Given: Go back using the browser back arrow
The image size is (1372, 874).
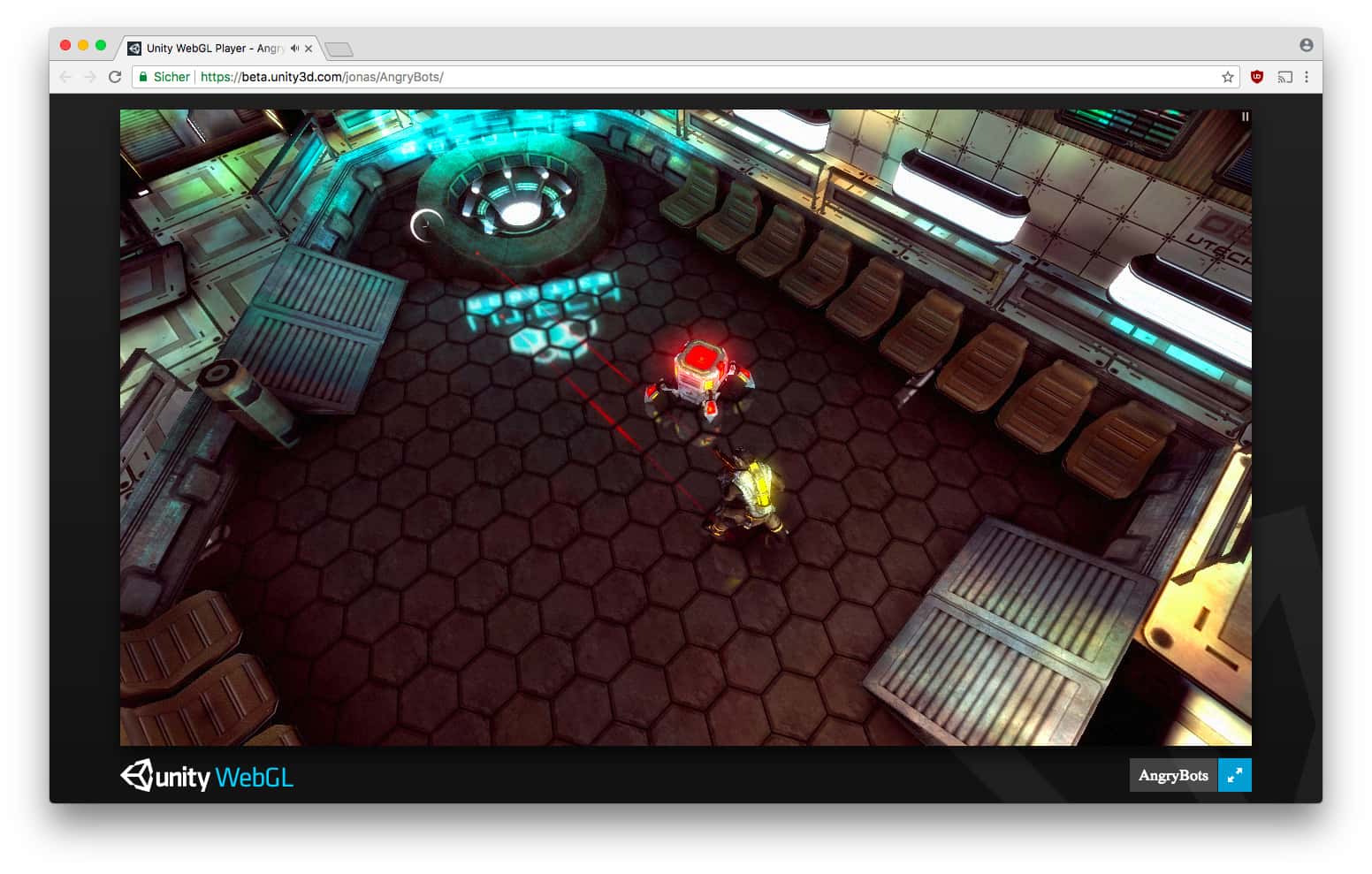Looking at the screenshot, I should click(x=65, y=77).
